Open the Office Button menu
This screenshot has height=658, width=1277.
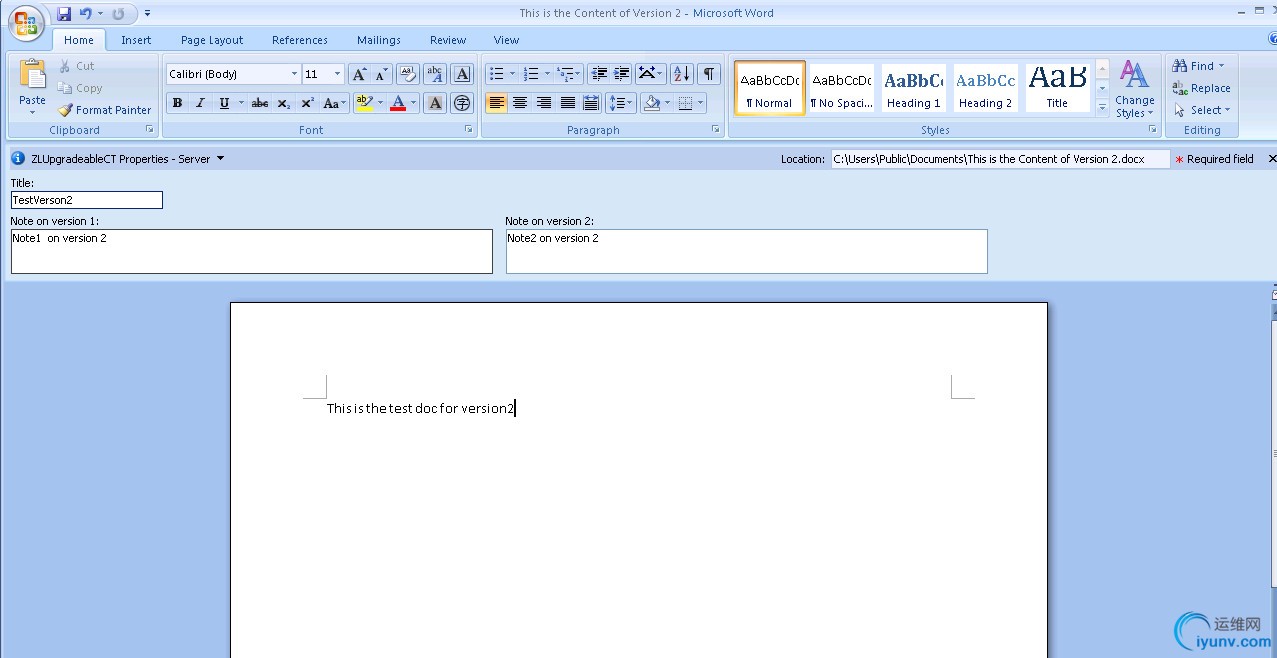click(26, 23)
